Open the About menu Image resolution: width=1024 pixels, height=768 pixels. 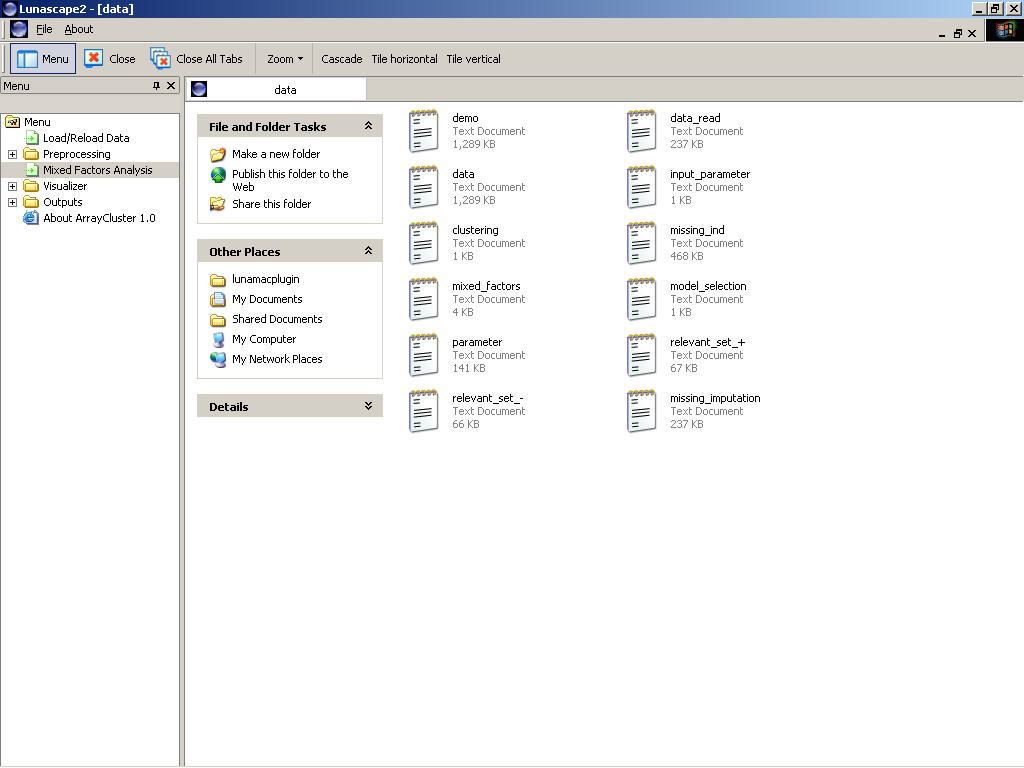click(x=78, y=29)
